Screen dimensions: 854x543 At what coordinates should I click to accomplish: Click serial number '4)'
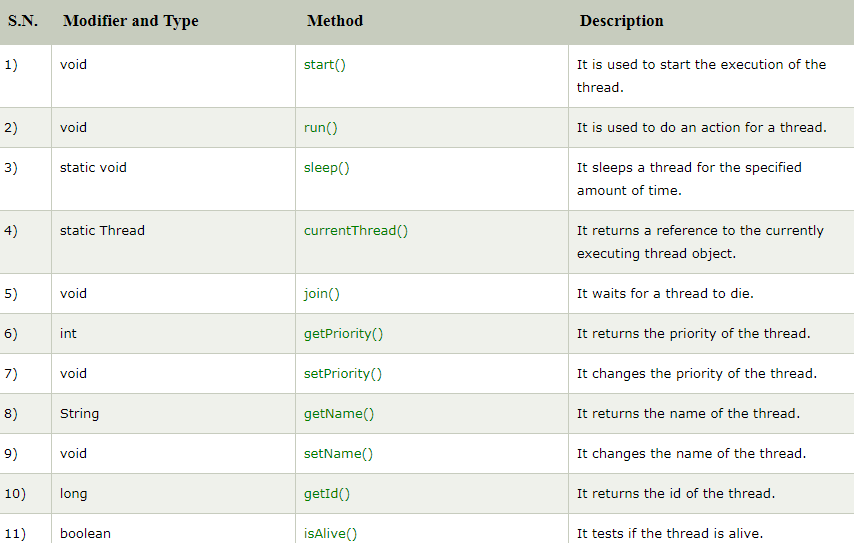11,231
